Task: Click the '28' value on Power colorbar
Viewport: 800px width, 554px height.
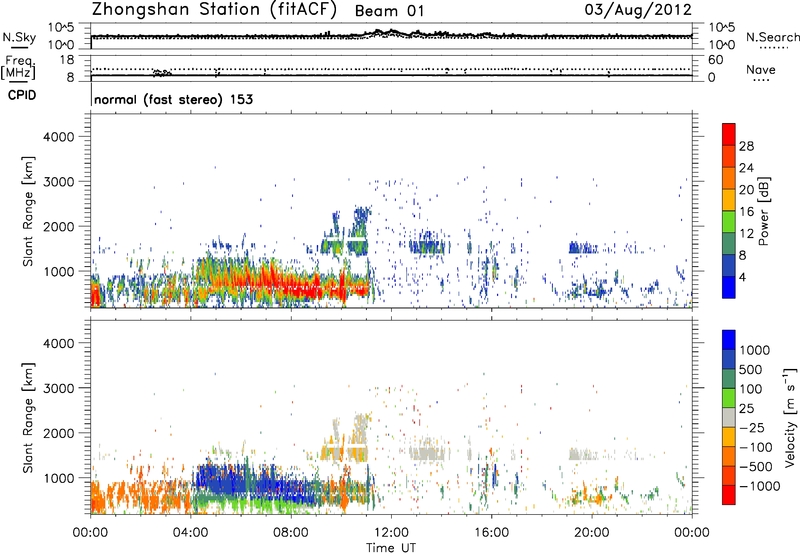Action: pyautogui.click(x=746, y=146)
